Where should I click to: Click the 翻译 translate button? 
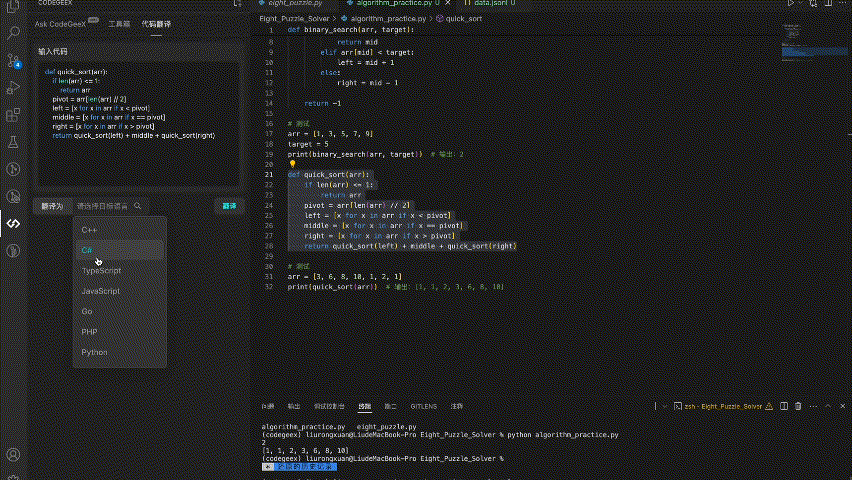(230, 205)
